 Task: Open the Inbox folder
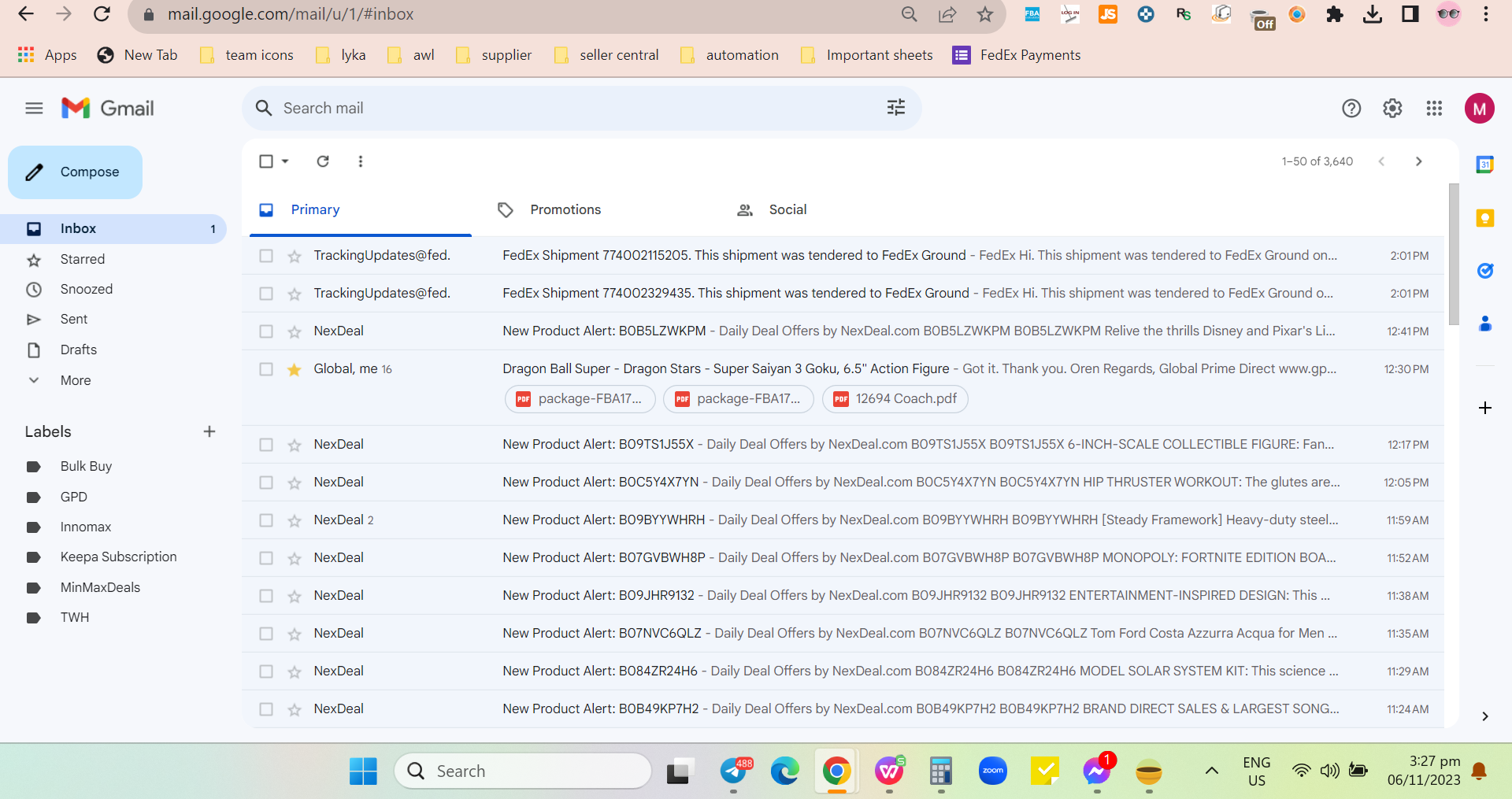[113, 229]
